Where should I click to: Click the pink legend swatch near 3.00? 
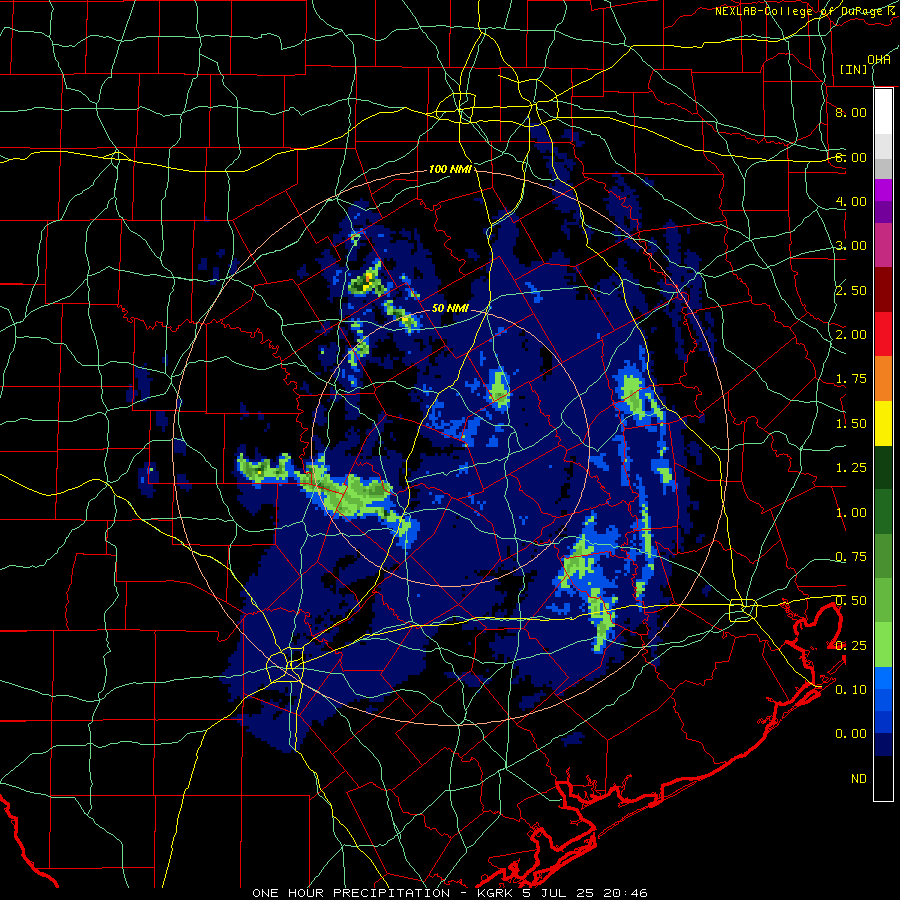pyautogui.click(x=883, y=246)
